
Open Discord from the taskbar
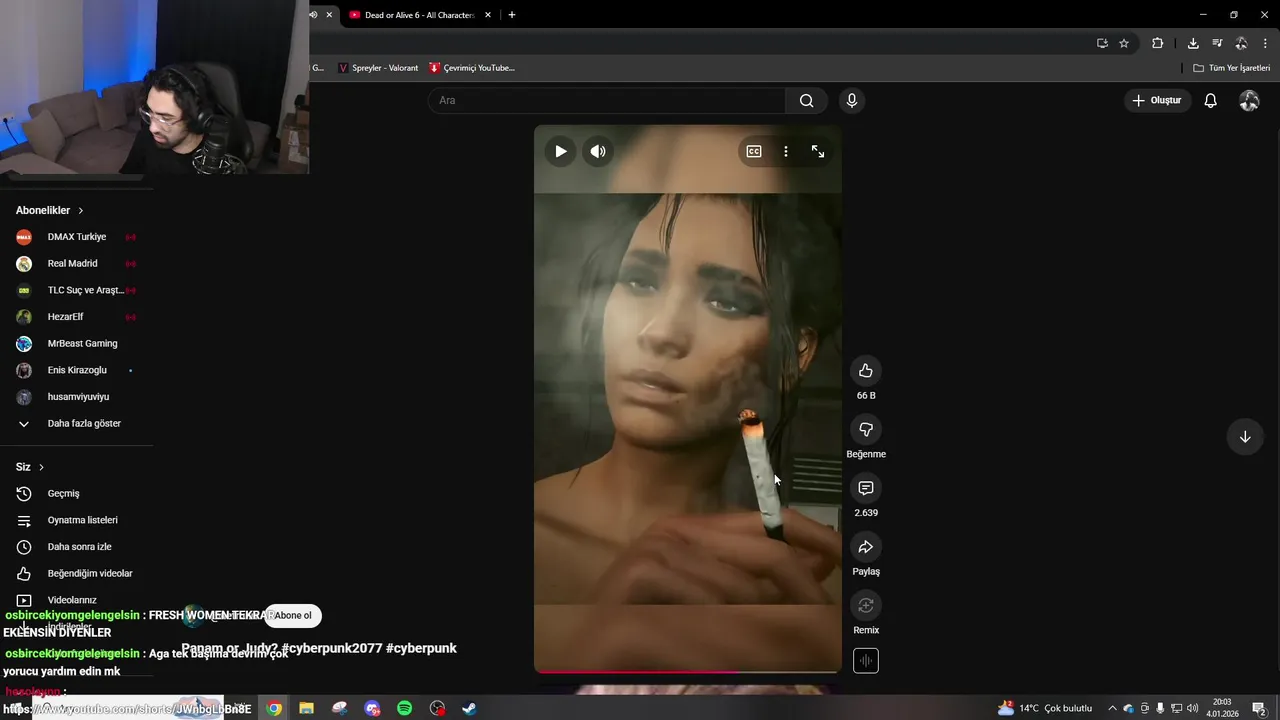373,708
